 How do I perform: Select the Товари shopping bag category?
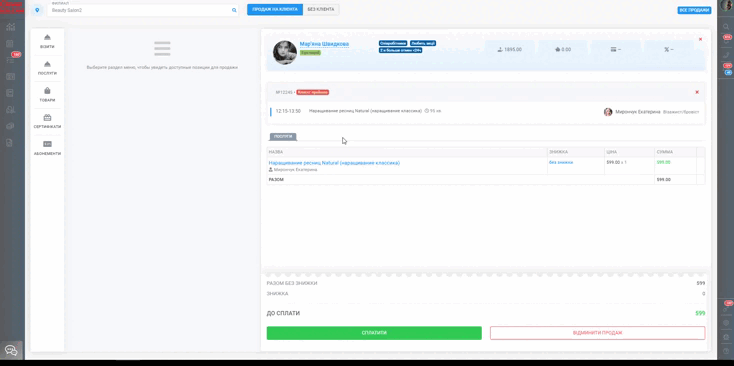click(x=47, y=95)
